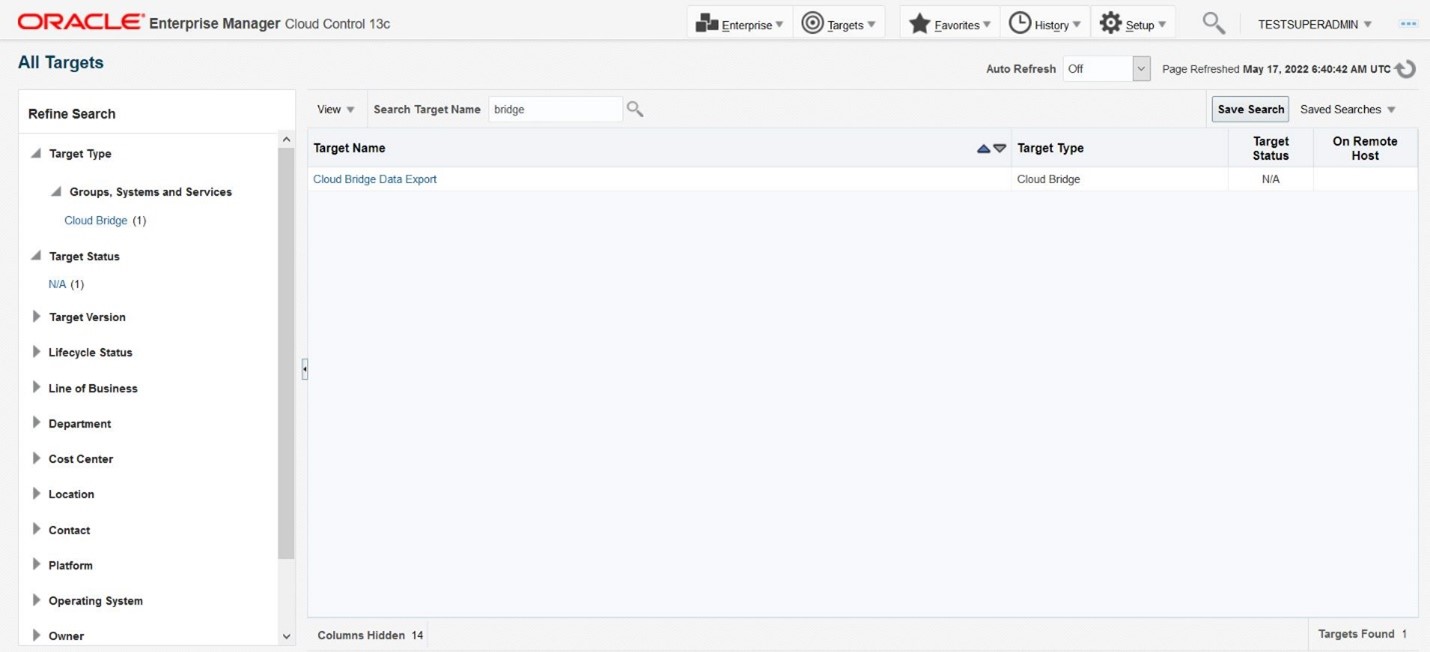This screenshot has height=652, width=1430.
Task: Click the Save Search button
Action: click(x=1250, y=109)
